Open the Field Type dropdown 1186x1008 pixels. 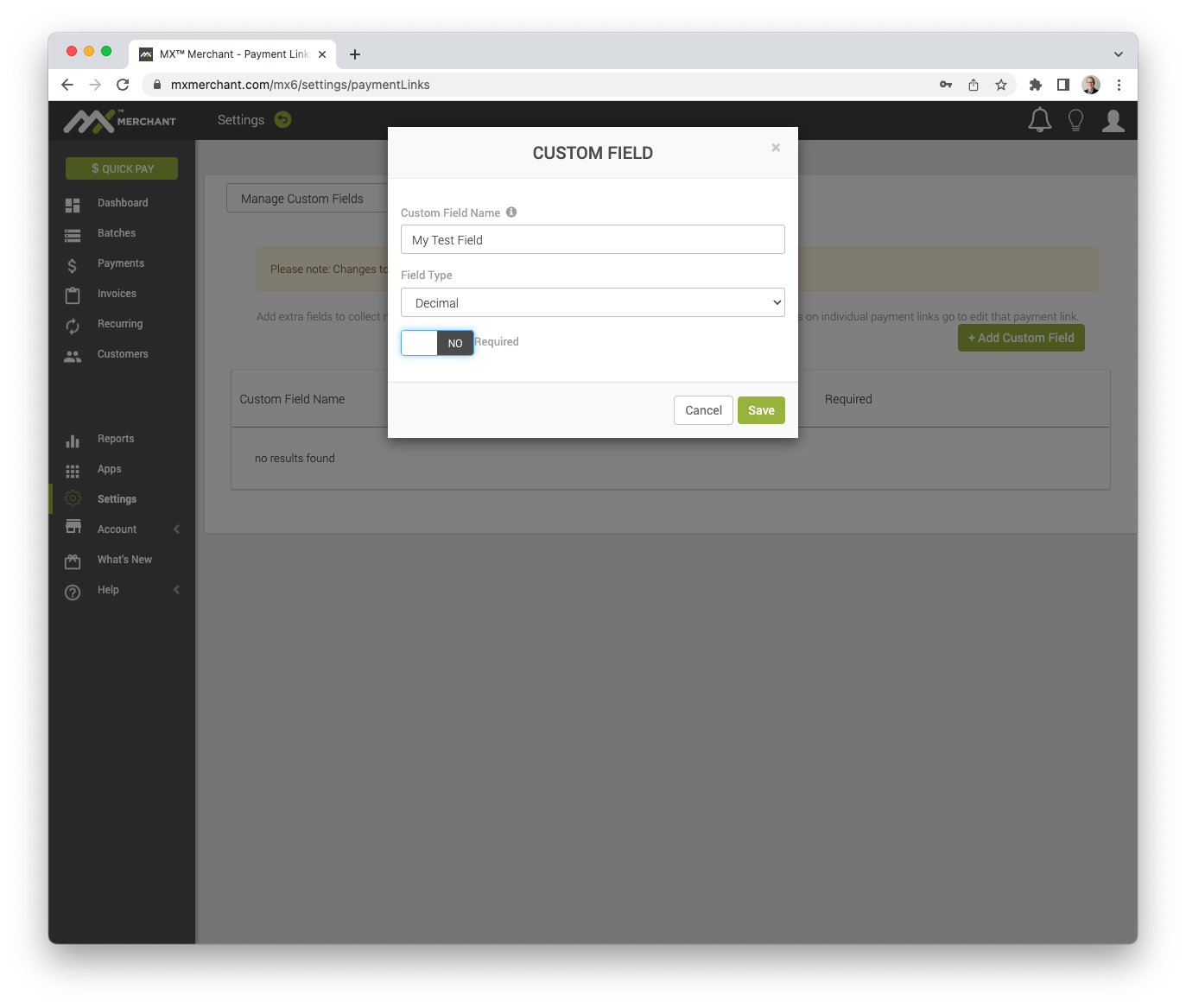[x=593, y=302]
